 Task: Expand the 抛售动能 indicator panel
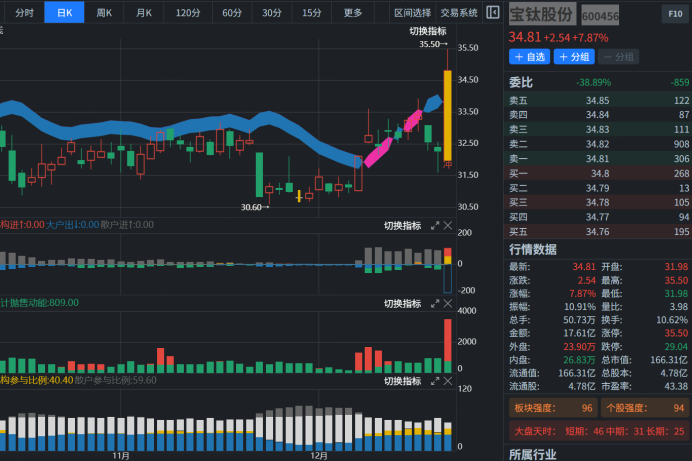click(x=435, y=303)
